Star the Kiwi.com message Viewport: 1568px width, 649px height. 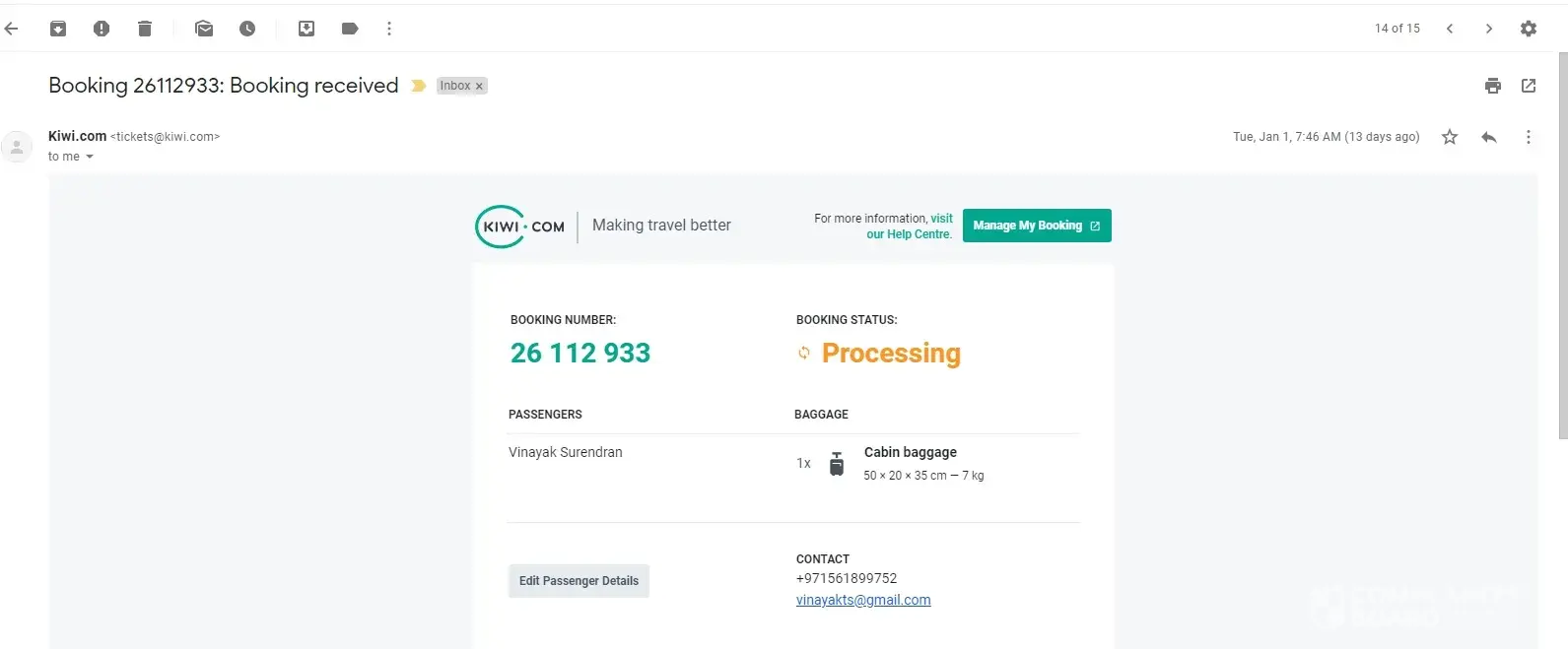click(1450, 137)
